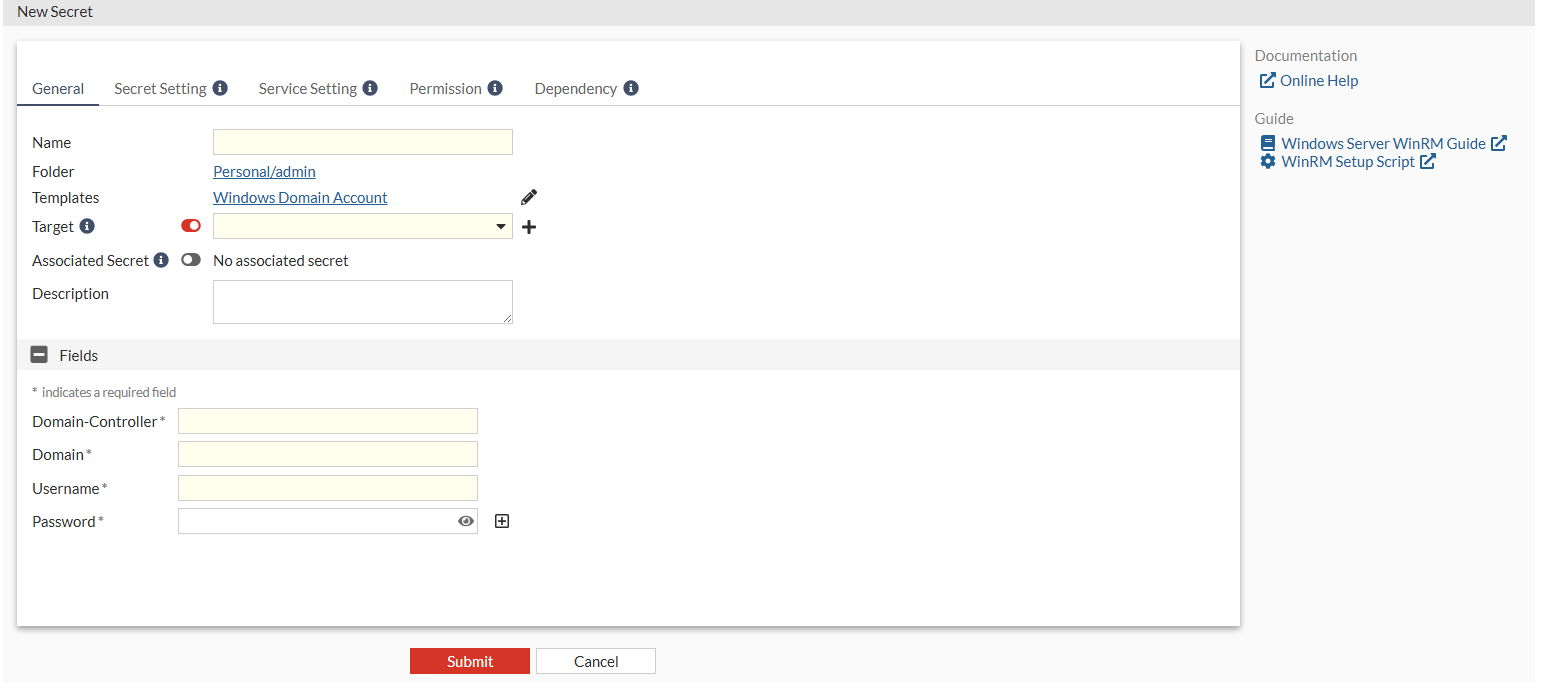The image size is (1542, 689).
Task: Open the Personal/admin folder link
Action: point(264,172)
